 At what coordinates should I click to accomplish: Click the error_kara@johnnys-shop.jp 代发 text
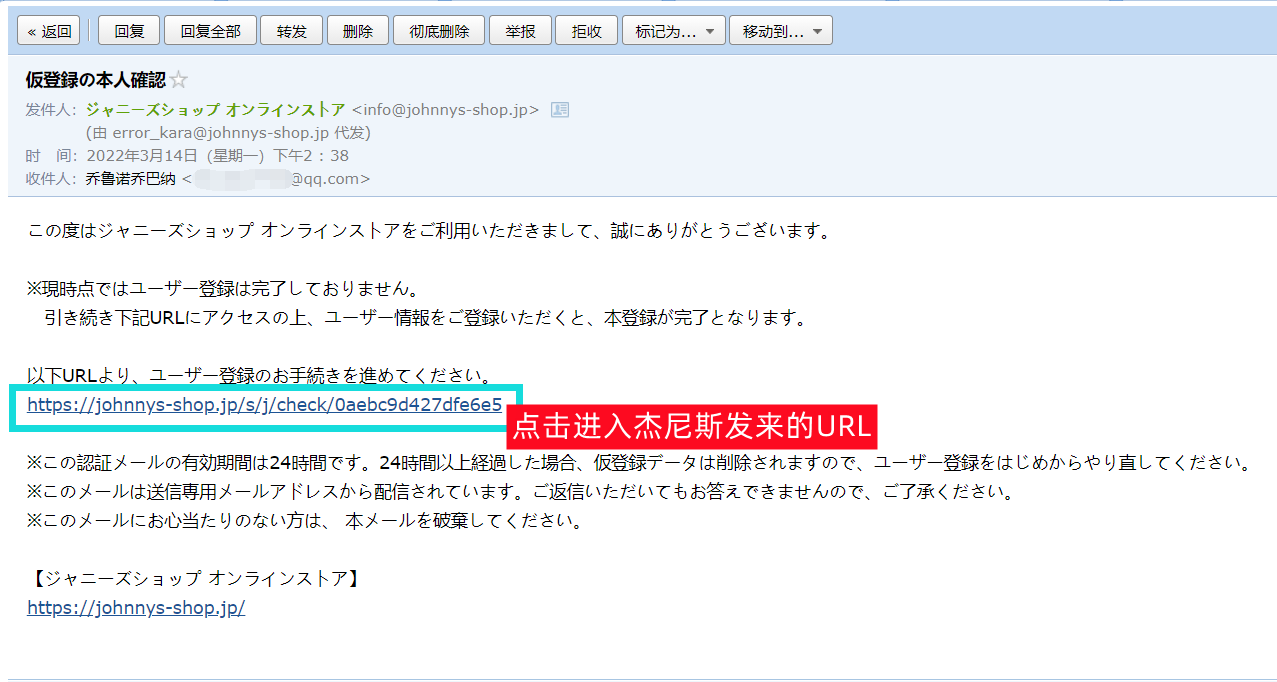pyautogui.click(x=228, y=133)
